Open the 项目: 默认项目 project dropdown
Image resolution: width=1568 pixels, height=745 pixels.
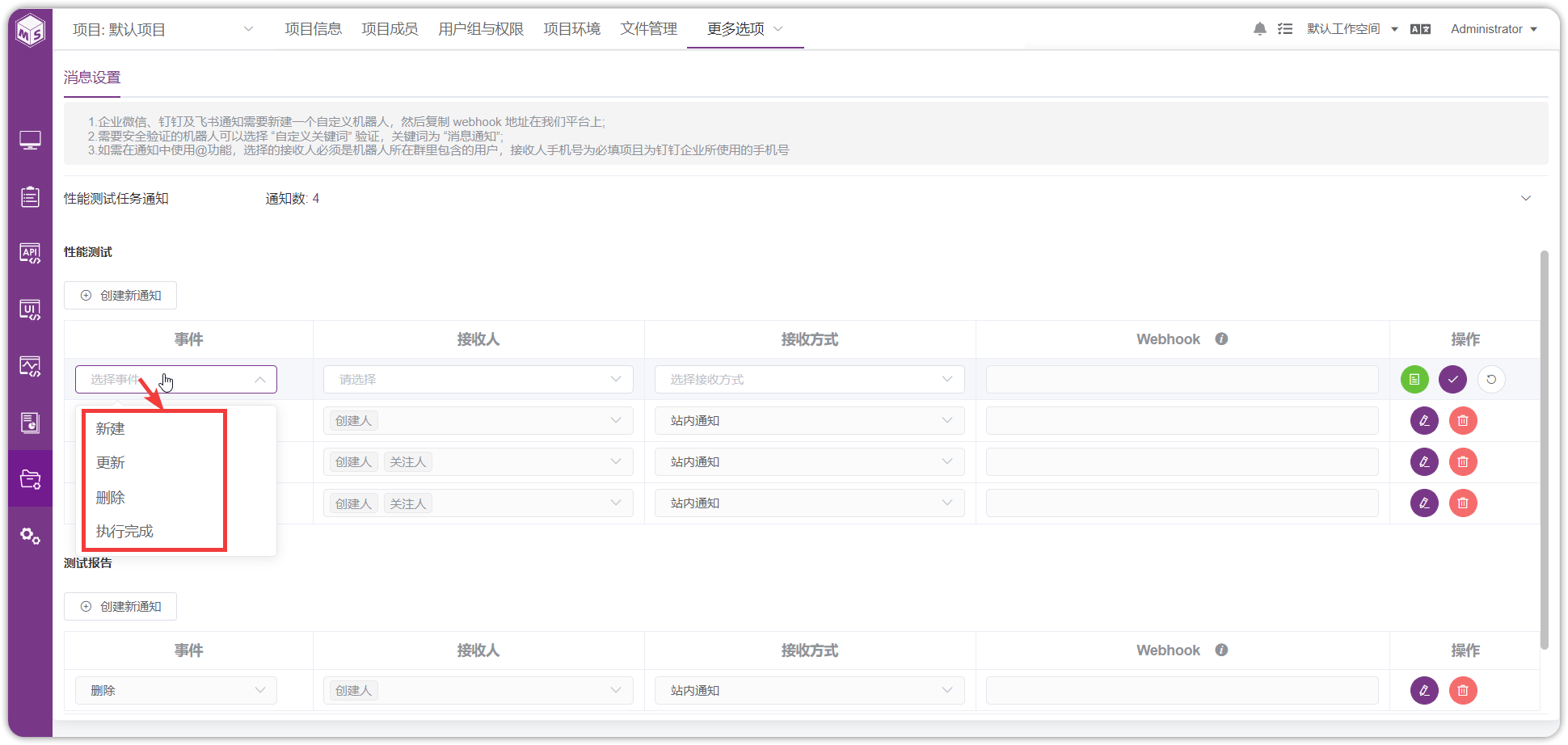pyautogui.click(x=162, y=30)
